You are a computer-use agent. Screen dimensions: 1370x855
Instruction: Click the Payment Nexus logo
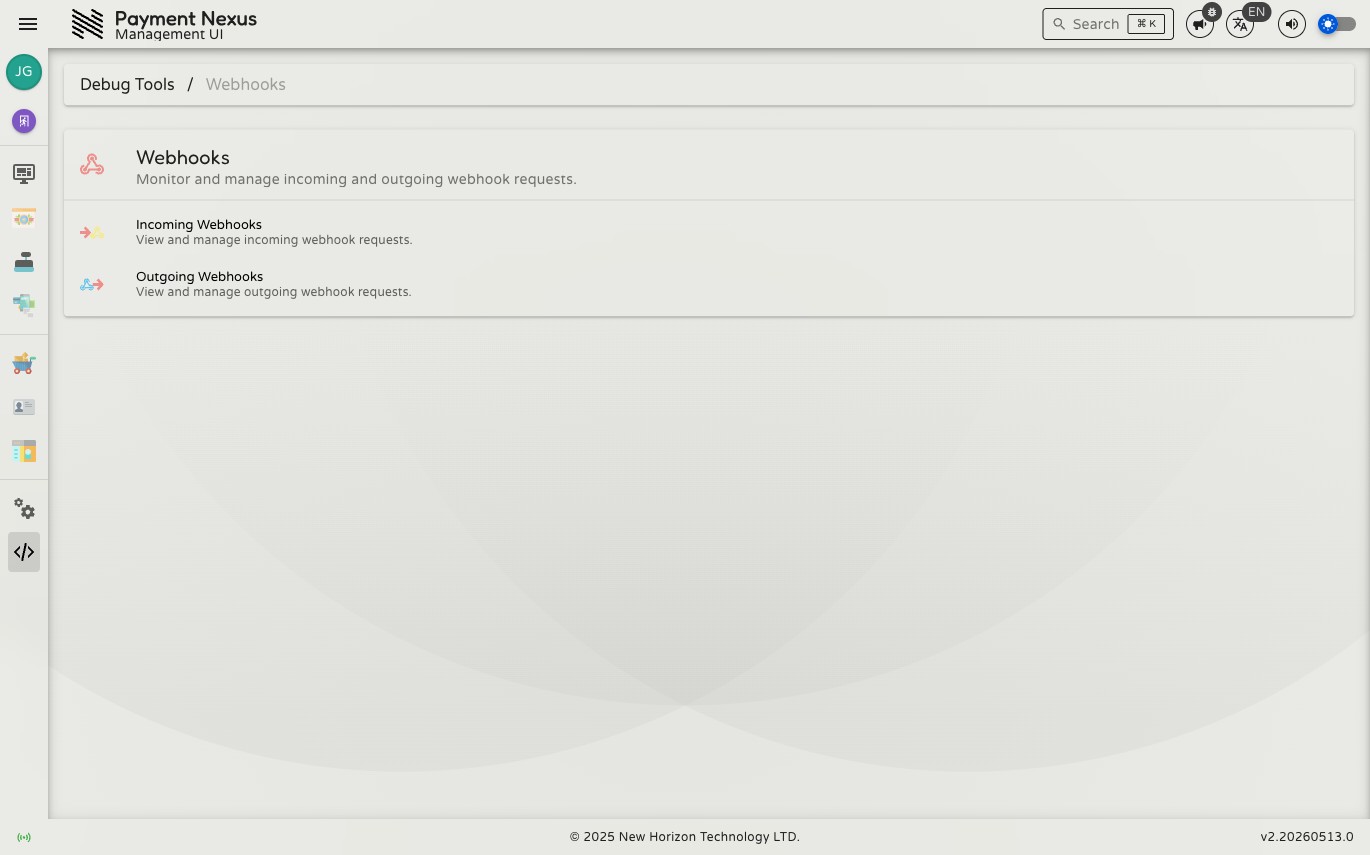coord(87,24)
